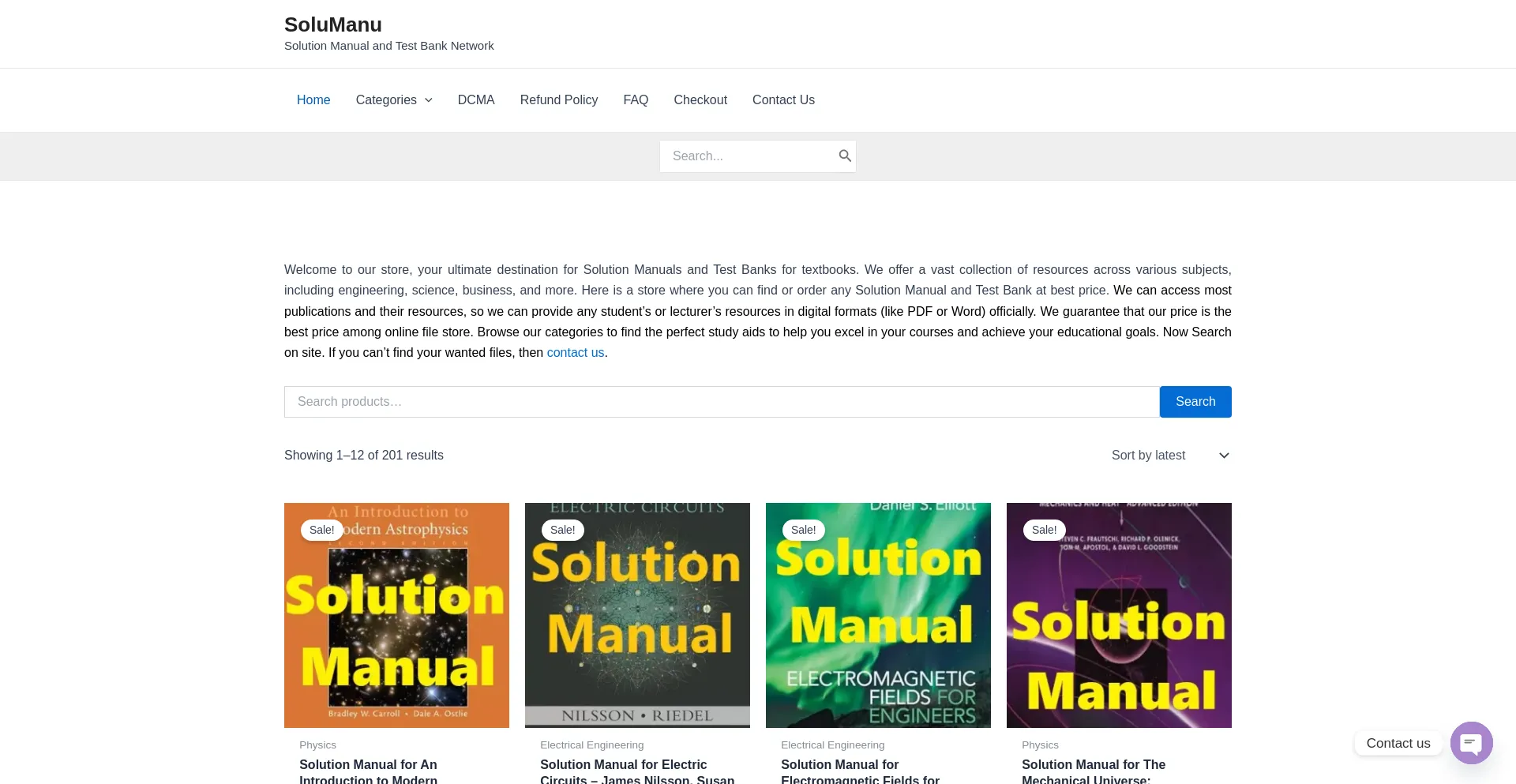Screen dimensions: 1516x784
Task: Click the top Search... text box
Action: click(750, 156)
